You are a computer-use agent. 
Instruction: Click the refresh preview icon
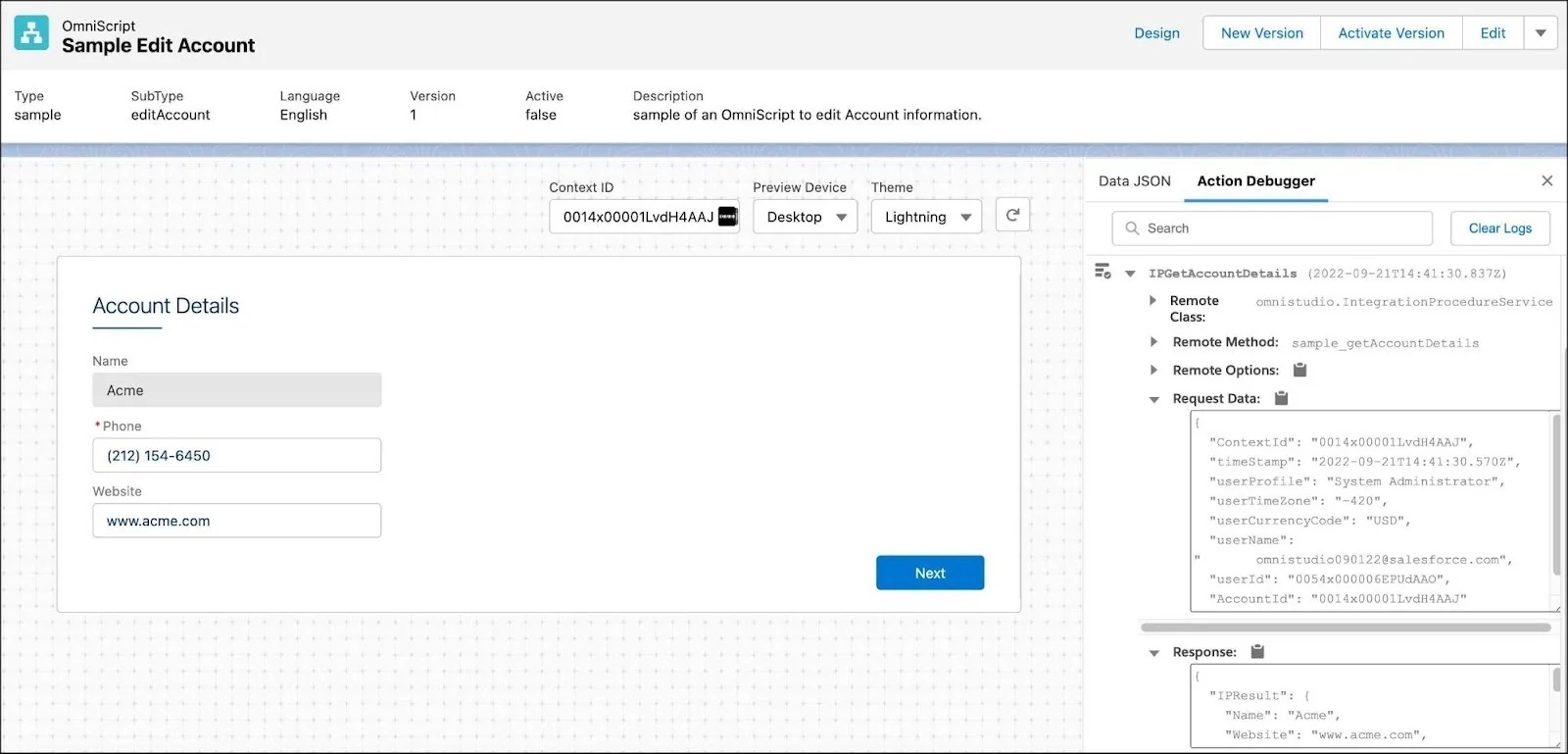1012,216
